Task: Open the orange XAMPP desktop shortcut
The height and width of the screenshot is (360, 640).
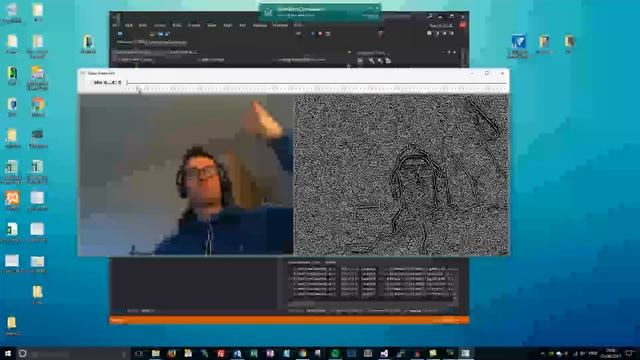Action: pyautogui.click(x=12, y=201)
